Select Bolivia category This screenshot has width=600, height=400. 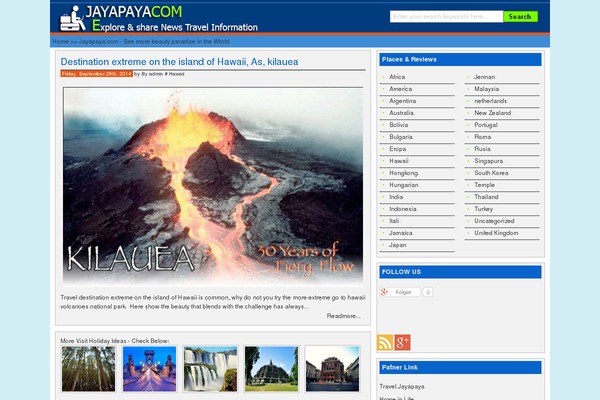coord(398,125)
